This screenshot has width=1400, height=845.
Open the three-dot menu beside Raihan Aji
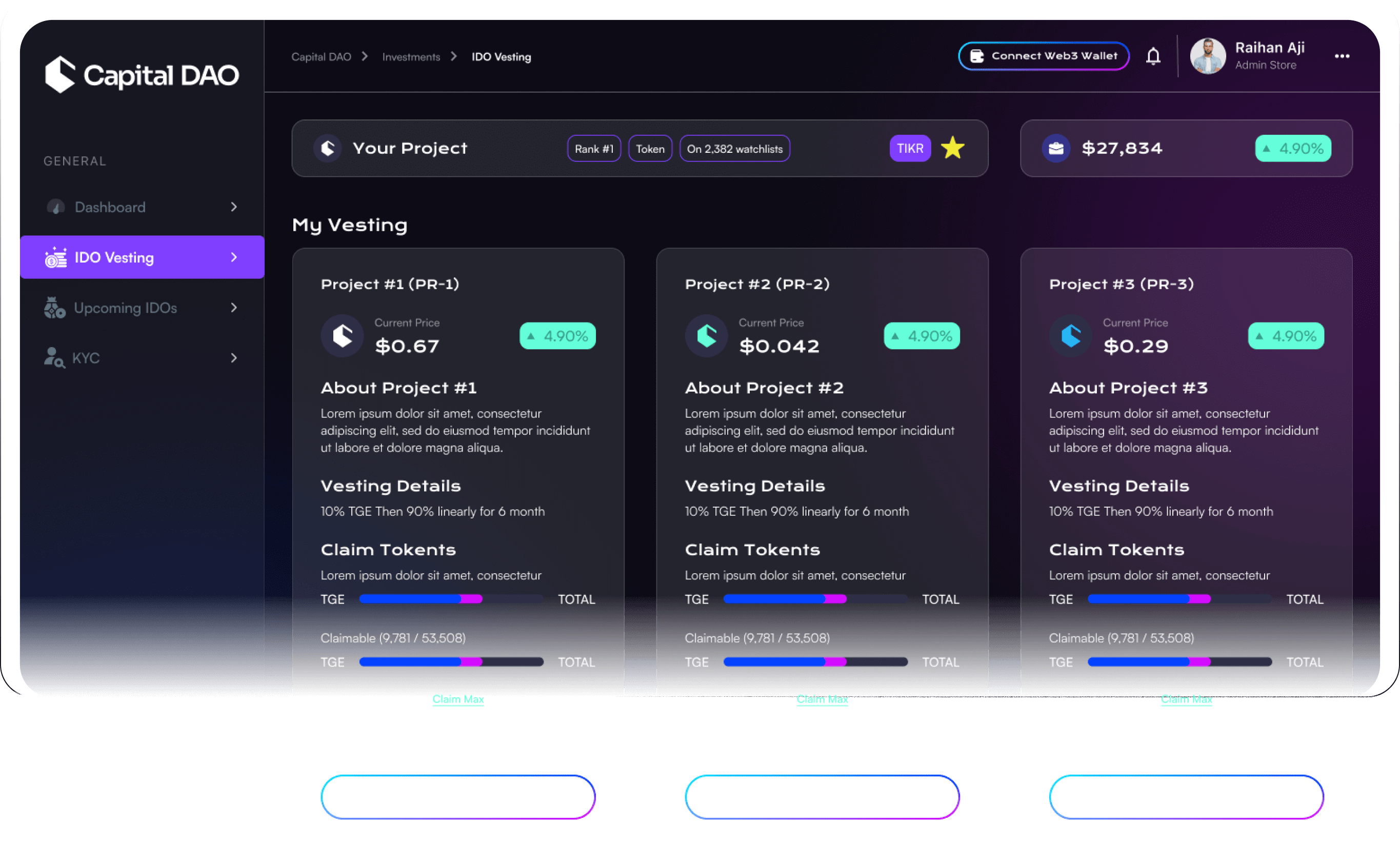click(1342, 56)
